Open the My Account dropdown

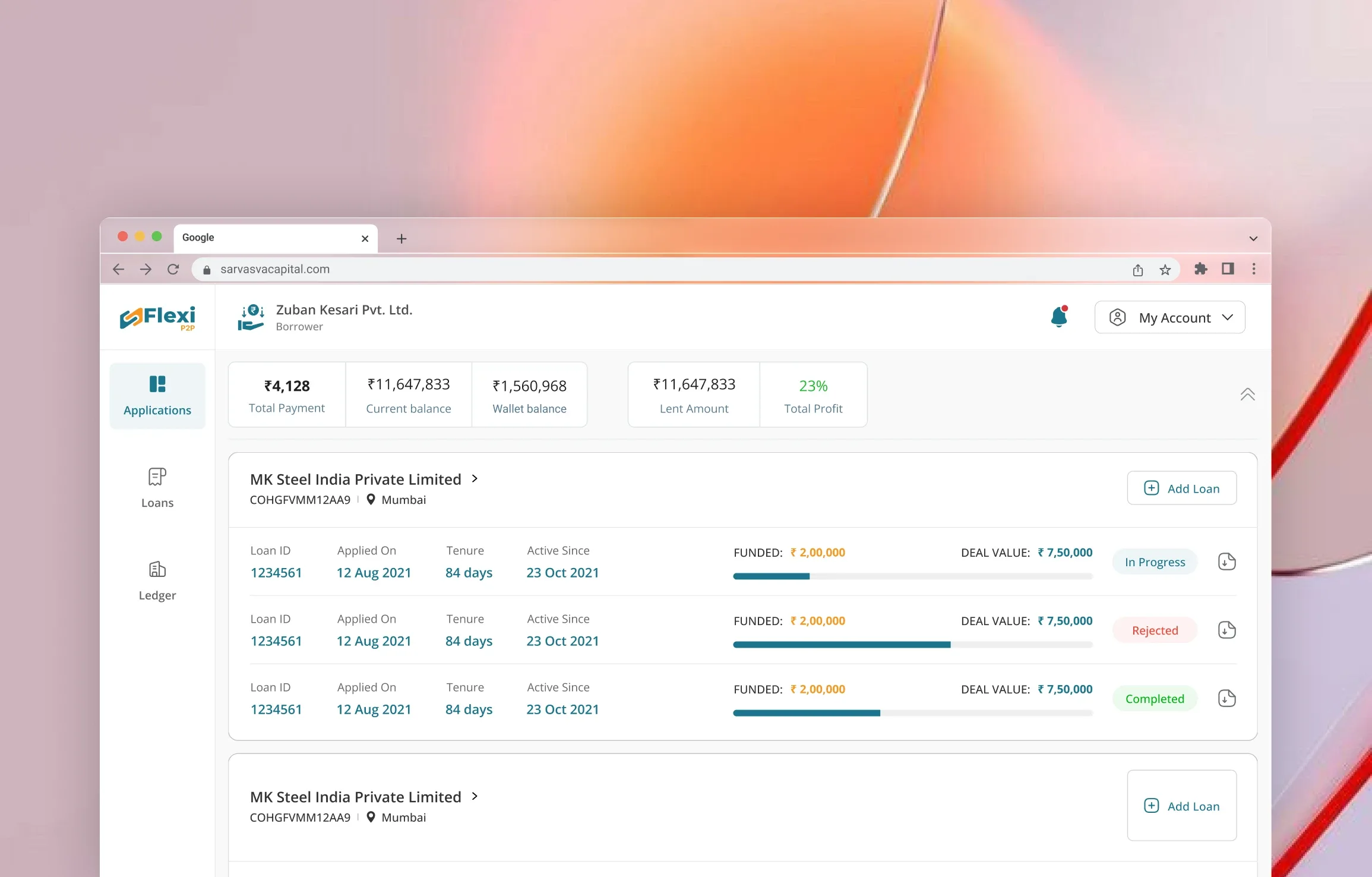1169,317
